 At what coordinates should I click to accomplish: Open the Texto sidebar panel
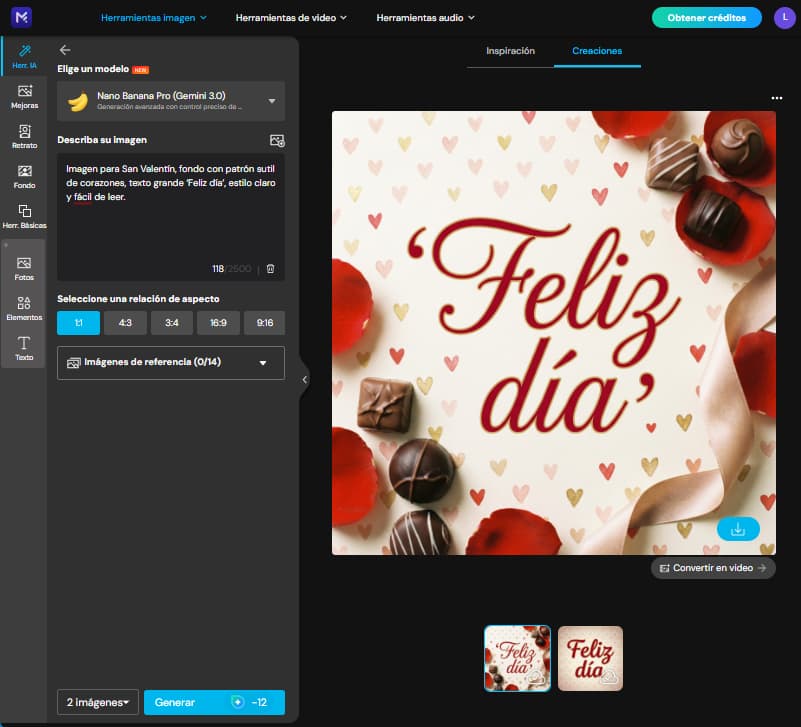pyautogui.click(x=24, y=348)
